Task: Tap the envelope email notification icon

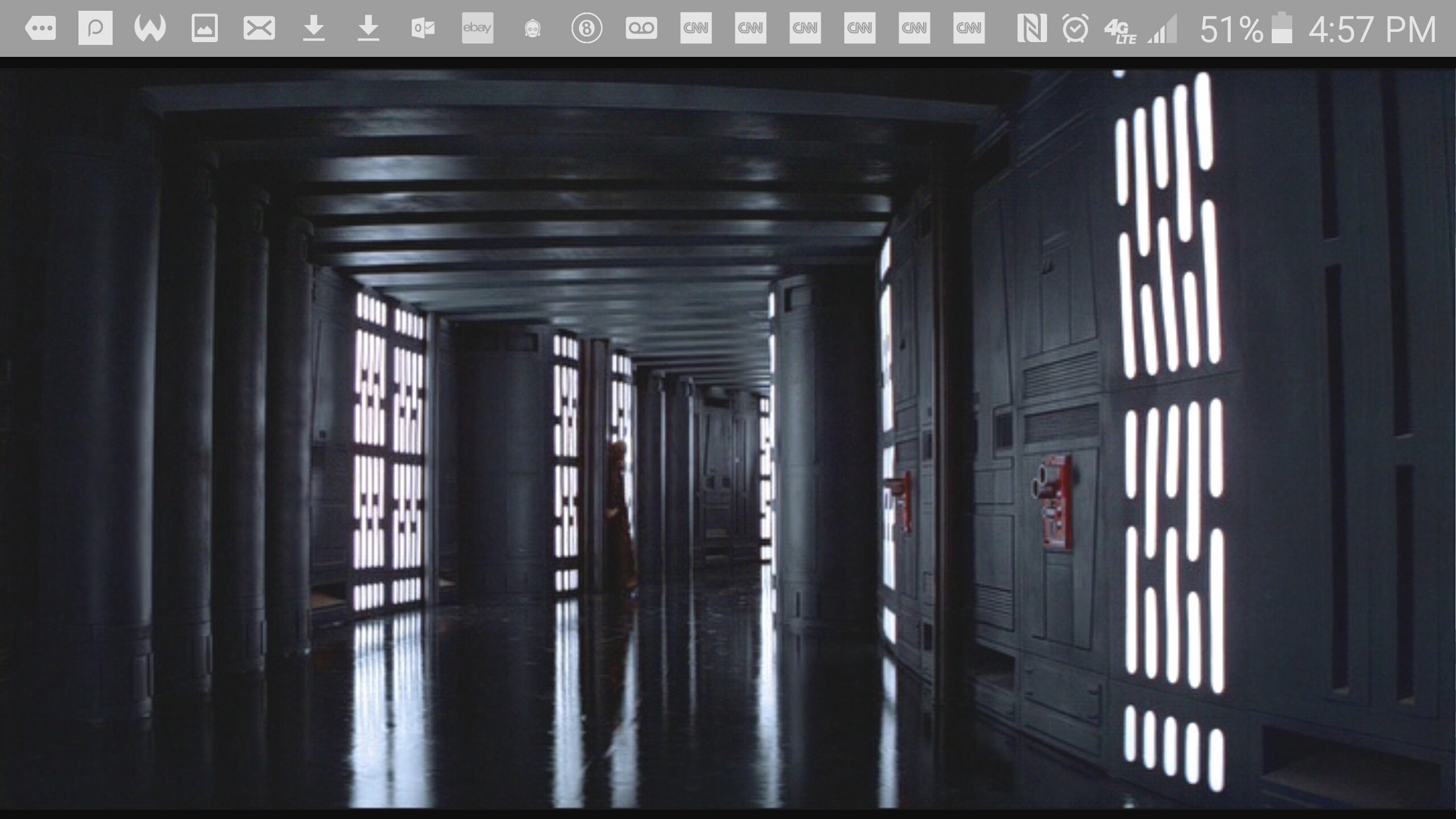Action: pos(259,28)
